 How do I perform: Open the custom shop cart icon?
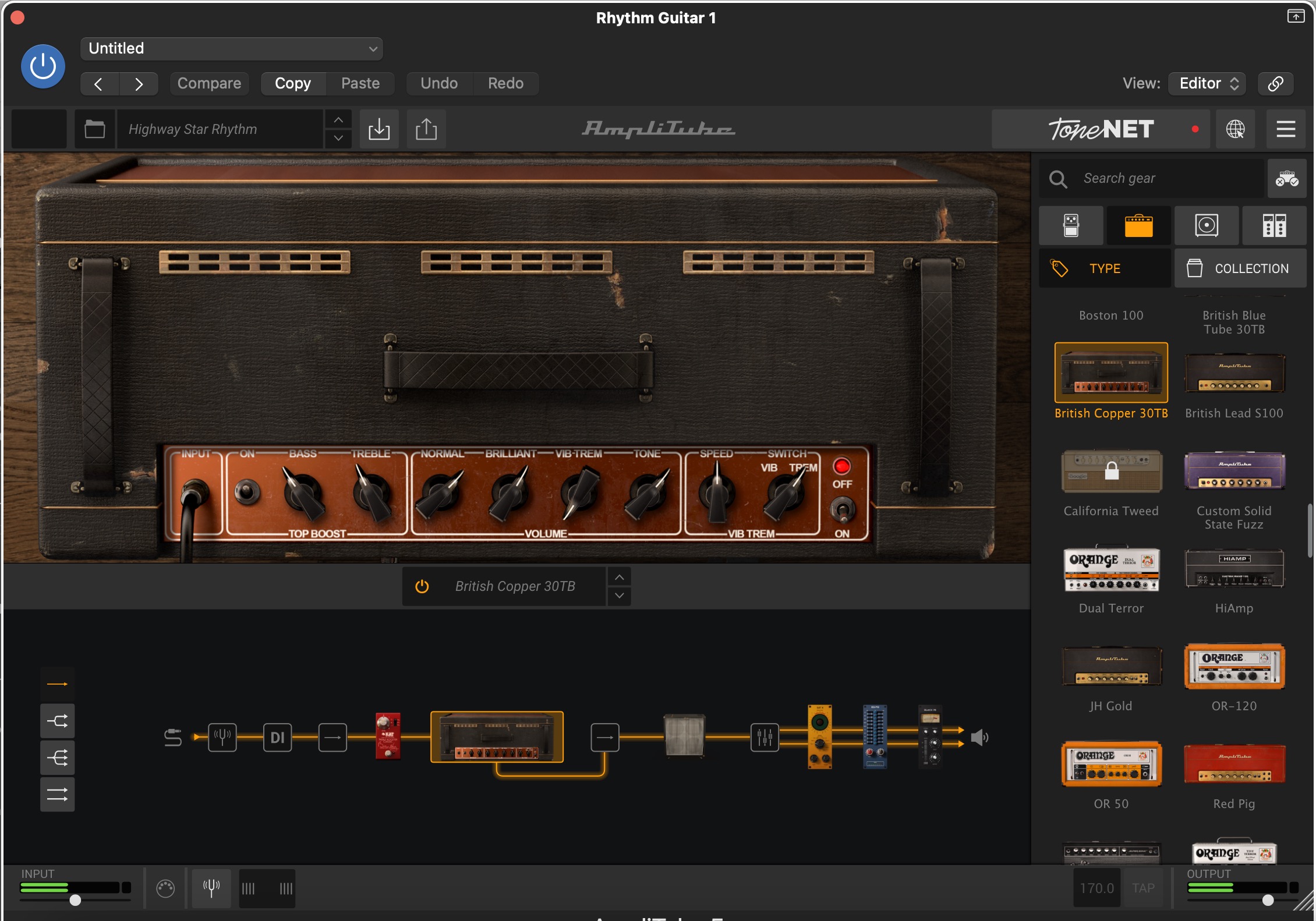[x=1287, y=178]
